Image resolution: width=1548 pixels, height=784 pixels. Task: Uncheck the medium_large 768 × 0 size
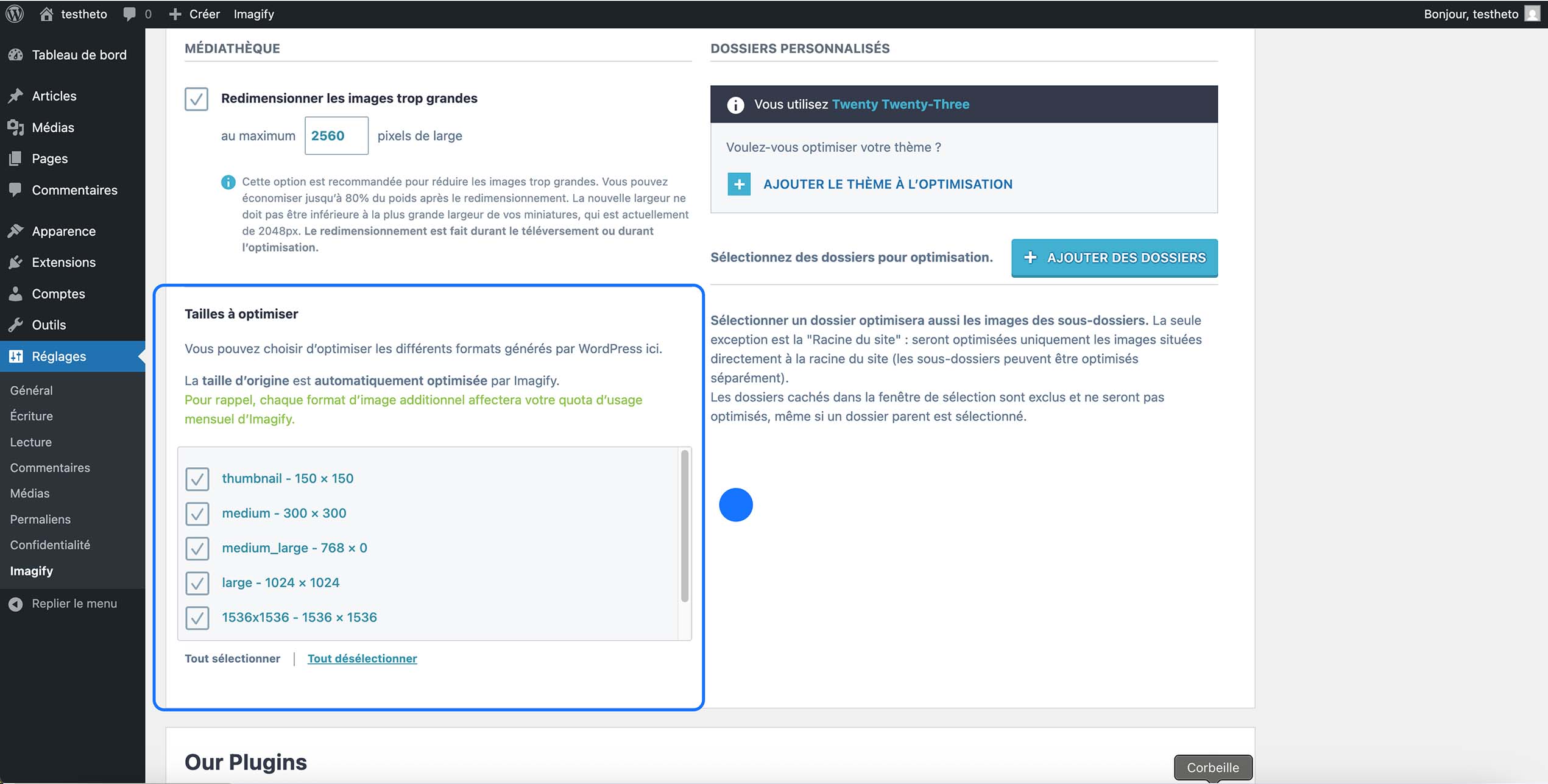(196, 549)
